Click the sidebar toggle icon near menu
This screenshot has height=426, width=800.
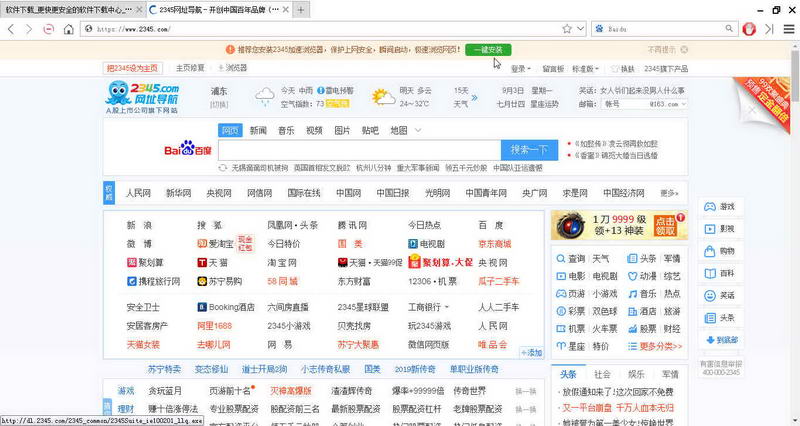coord(769,29)
